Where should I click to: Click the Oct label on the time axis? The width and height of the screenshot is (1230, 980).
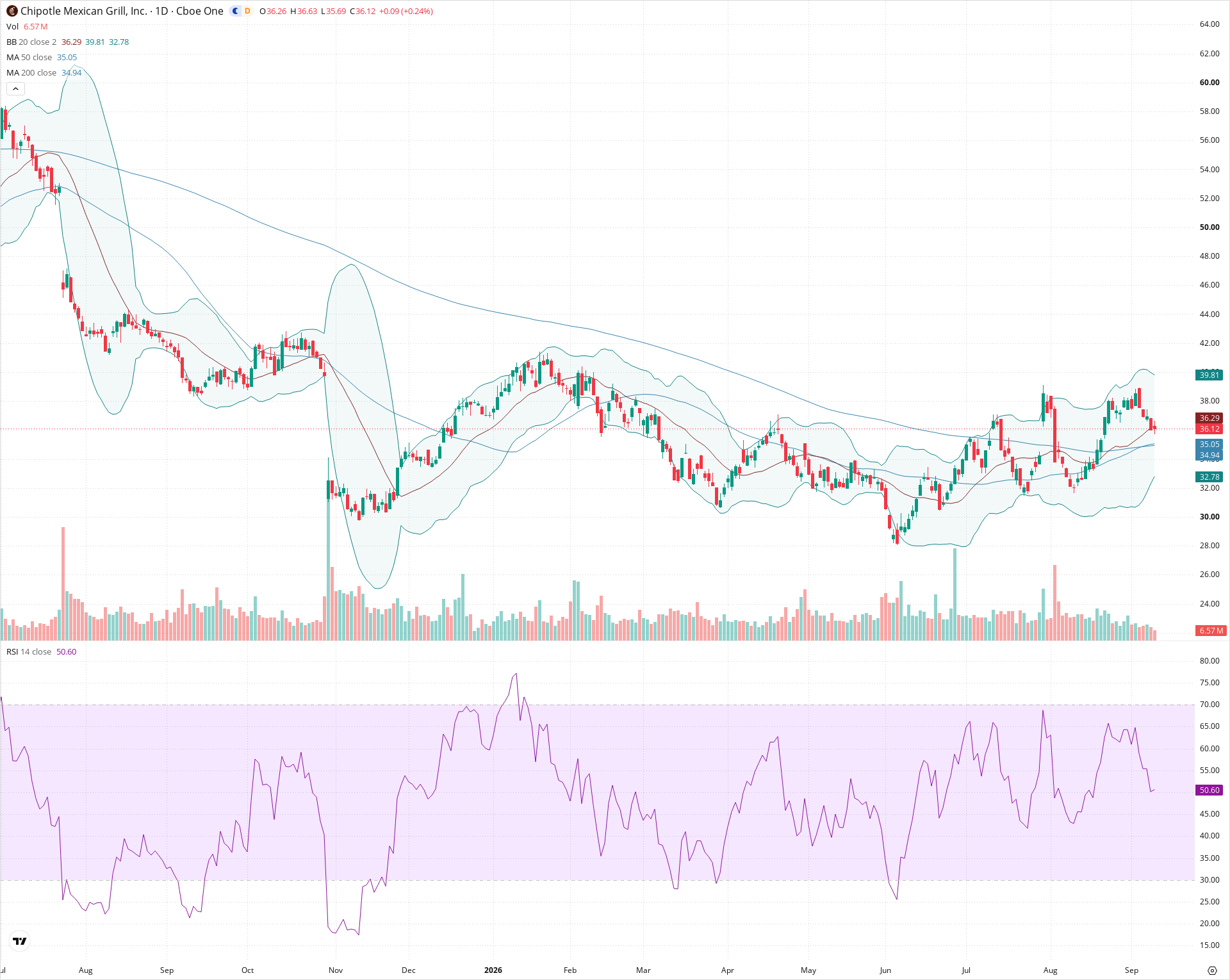click(248, 970)
